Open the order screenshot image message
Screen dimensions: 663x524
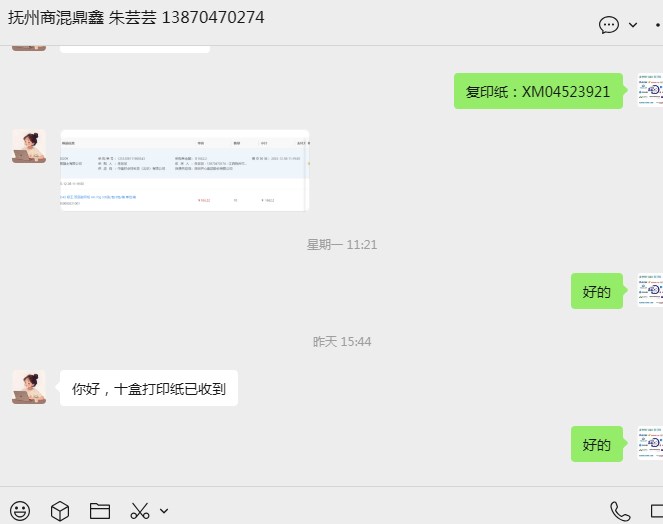tap(185, 170)
